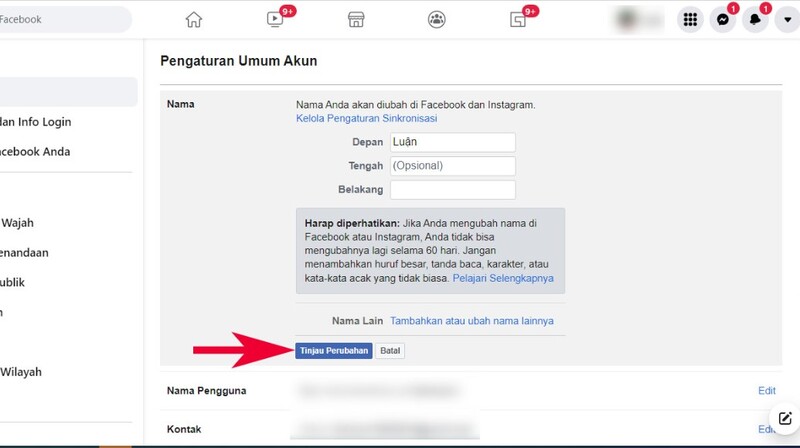Select the highlighted sidebar settings item
Image resolution: width=800 pixels, height=448 pixels.
[68, 92]
